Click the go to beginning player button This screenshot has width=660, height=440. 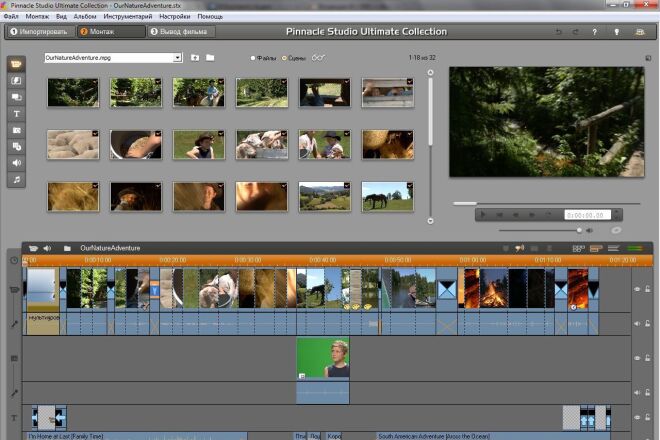tap(500, 215)
